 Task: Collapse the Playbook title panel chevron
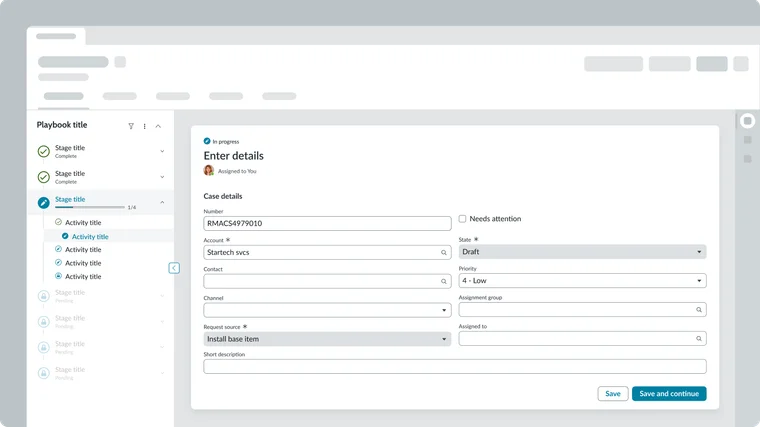(158, 126)
